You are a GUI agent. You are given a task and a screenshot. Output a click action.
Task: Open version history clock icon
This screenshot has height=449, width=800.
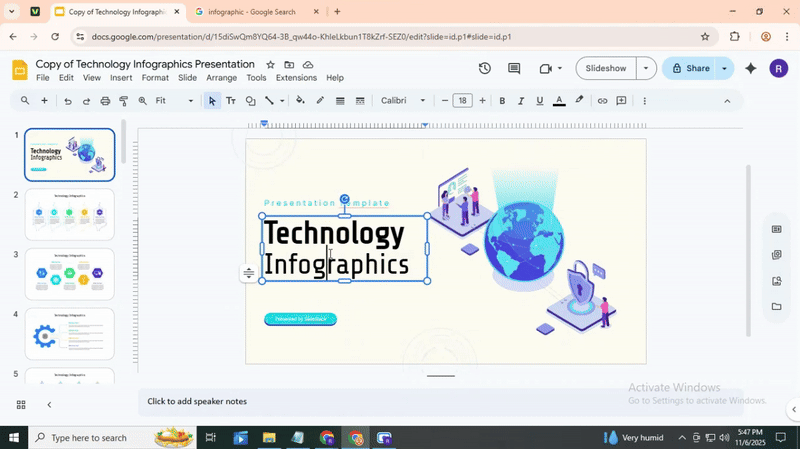point(485,69)
